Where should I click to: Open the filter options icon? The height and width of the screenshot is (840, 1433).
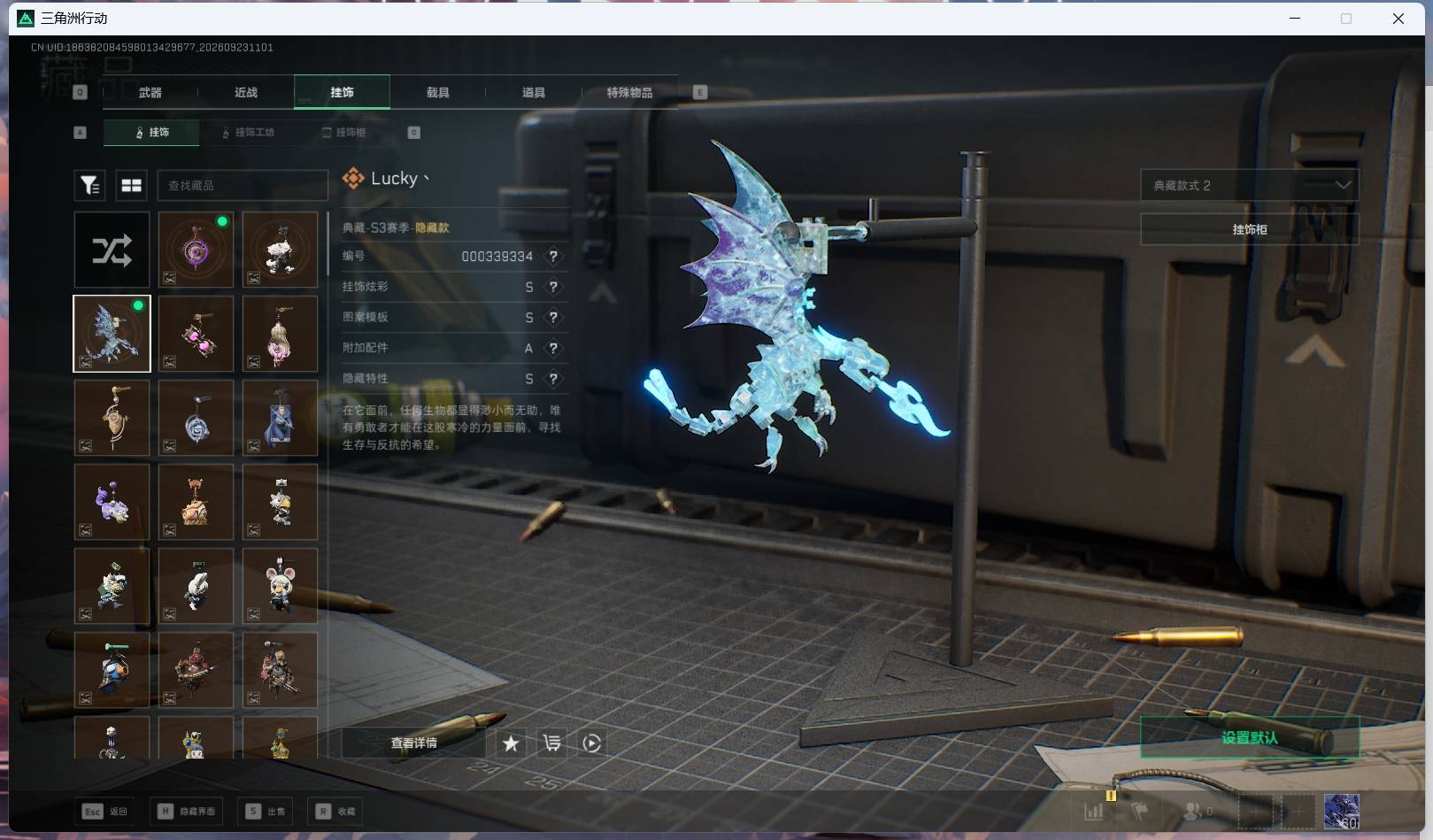click(89, 185)
